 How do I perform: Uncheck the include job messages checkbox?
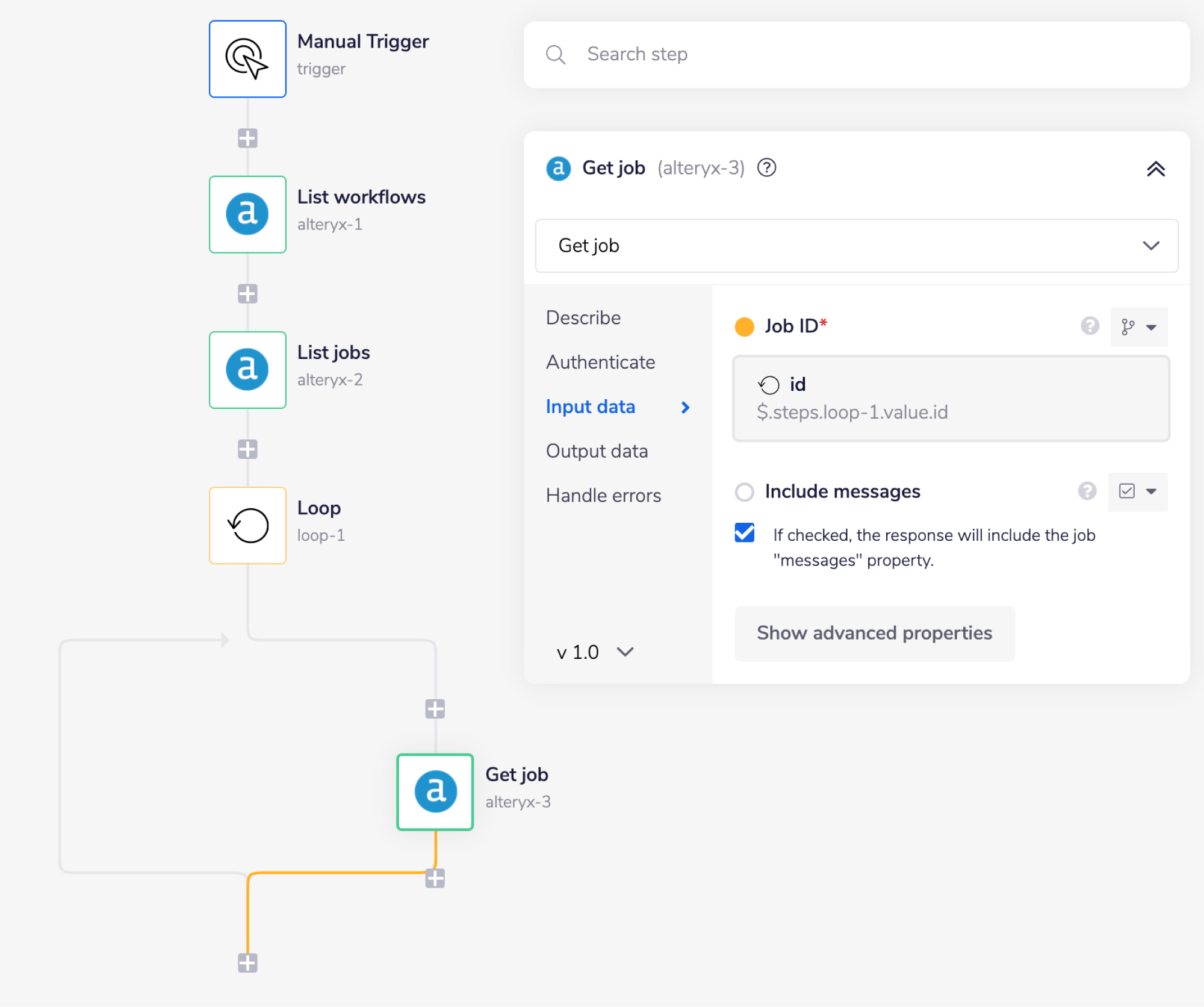745,533
